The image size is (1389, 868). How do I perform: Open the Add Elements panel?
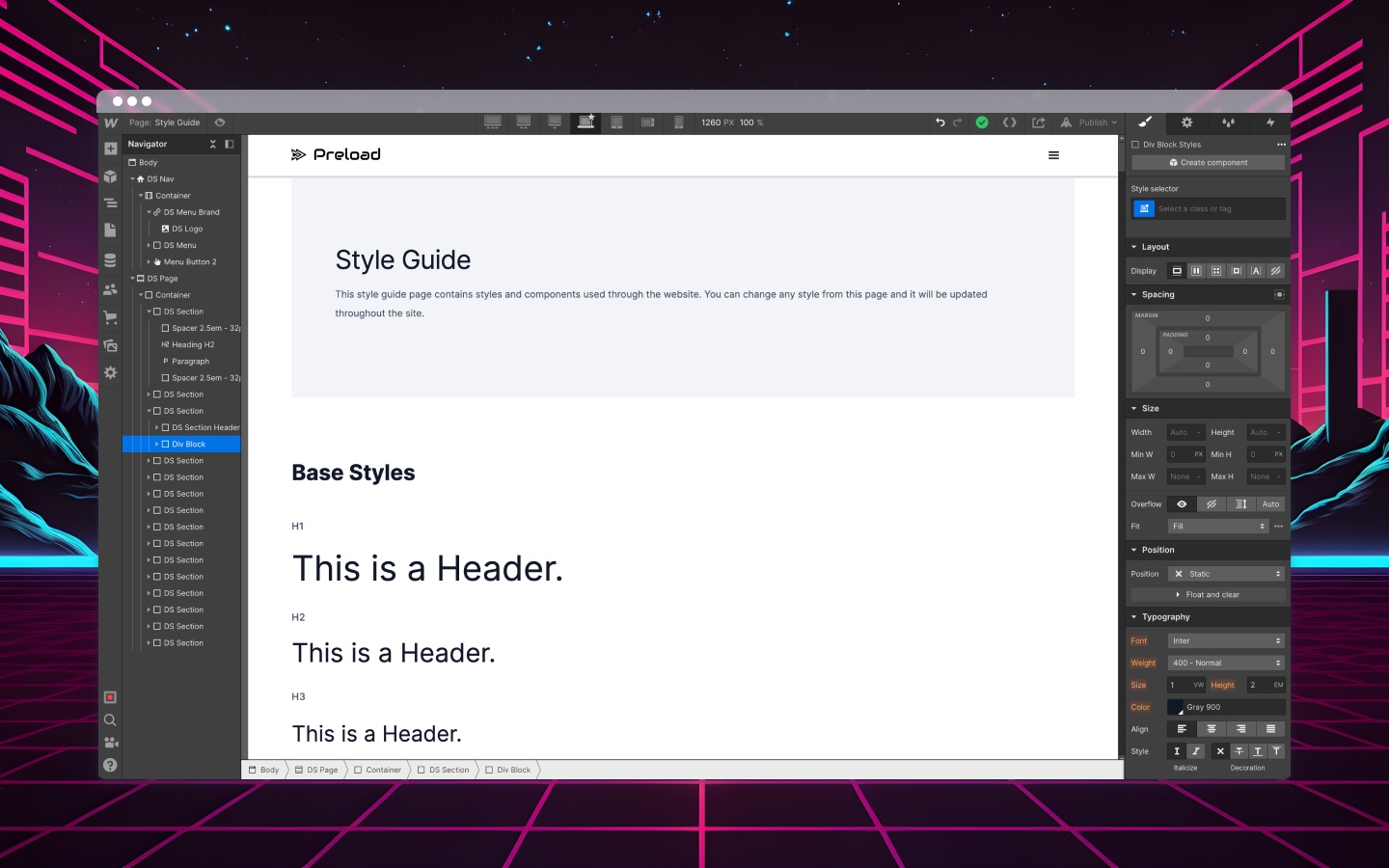(111, 149)
